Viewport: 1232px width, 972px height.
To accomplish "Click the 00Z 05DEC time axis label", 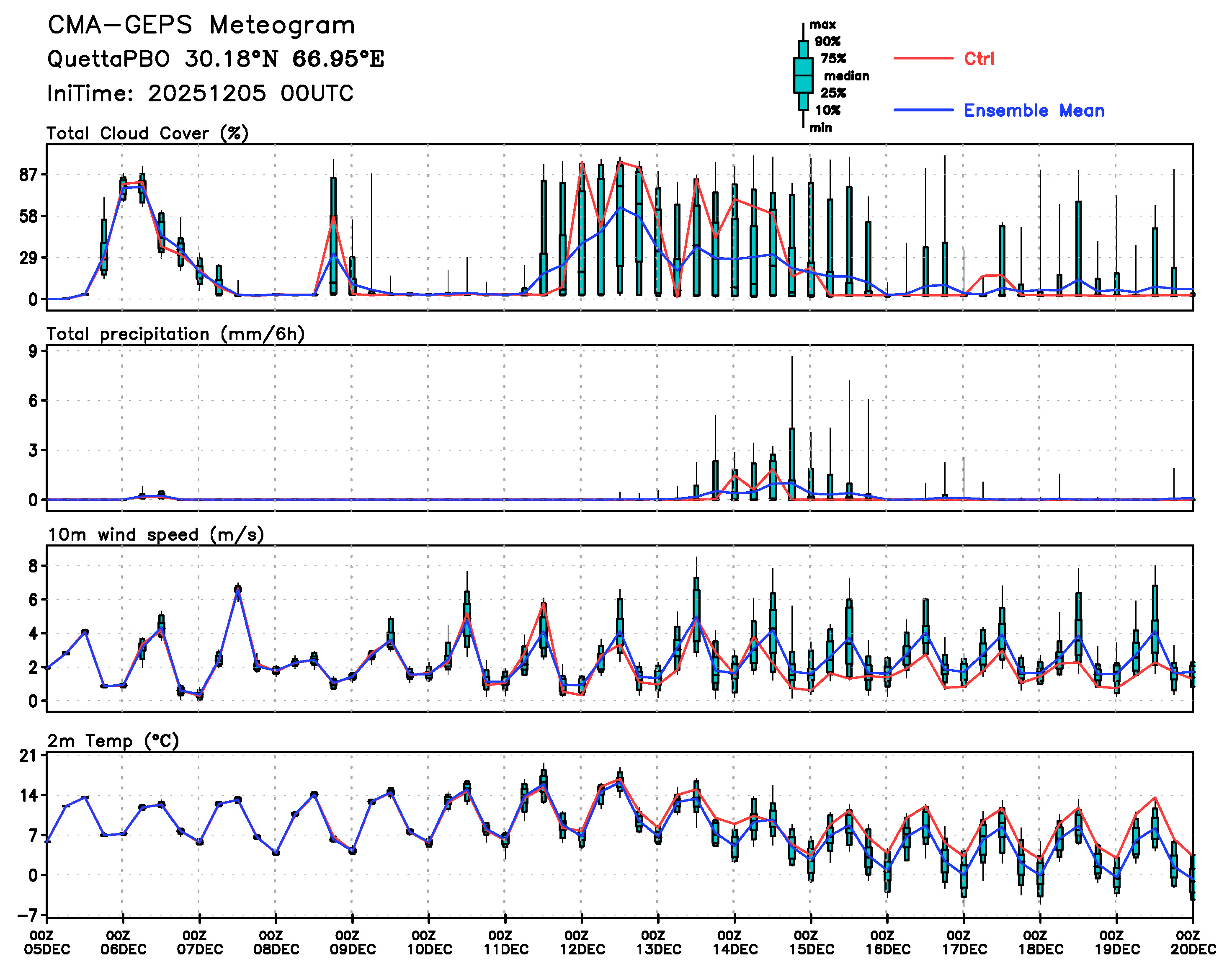I will pyautogui.click(x=47, y=942).
